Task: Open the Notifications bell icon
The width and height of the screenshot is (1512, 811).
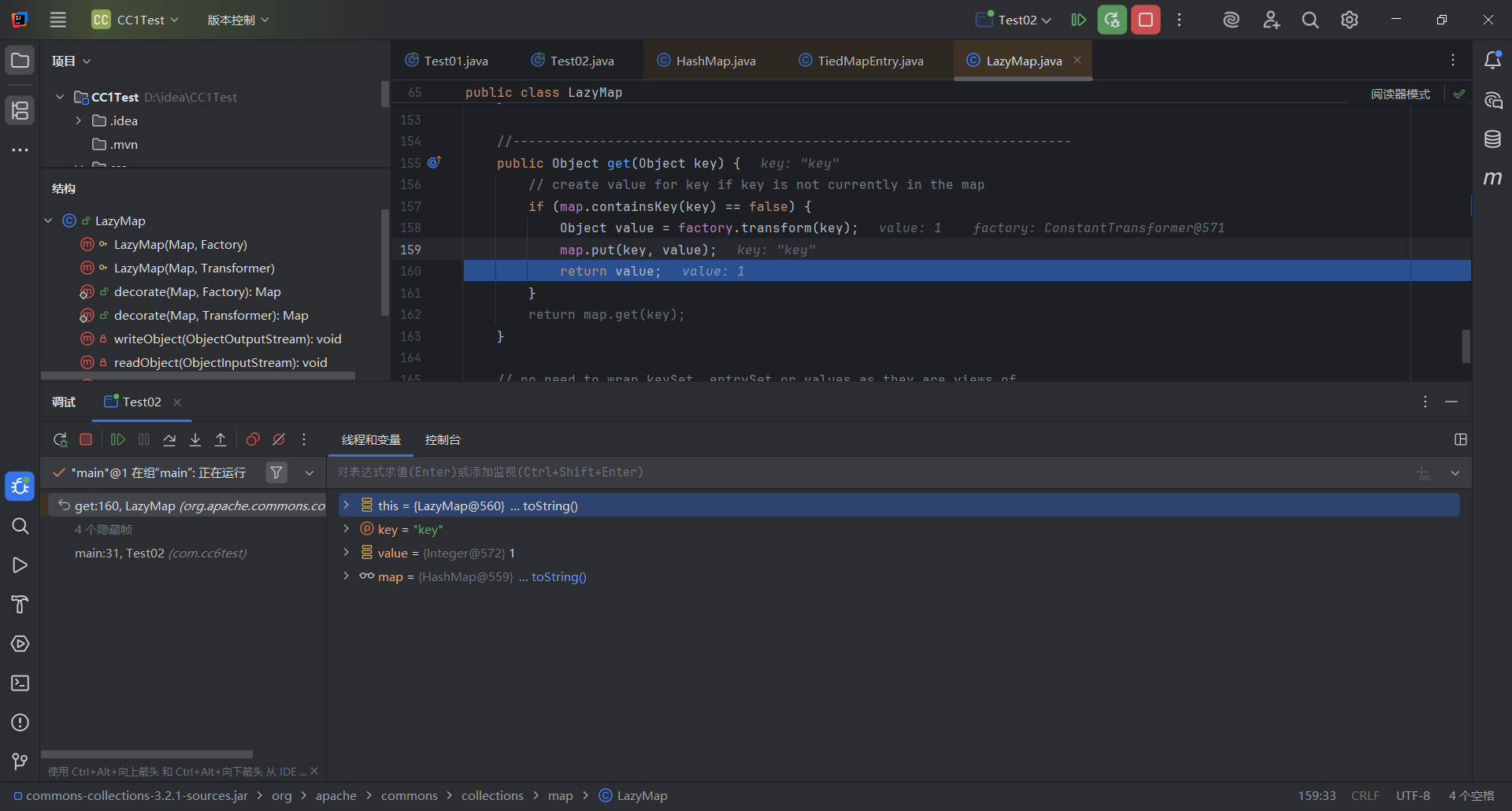Action: pos(1492,60)
